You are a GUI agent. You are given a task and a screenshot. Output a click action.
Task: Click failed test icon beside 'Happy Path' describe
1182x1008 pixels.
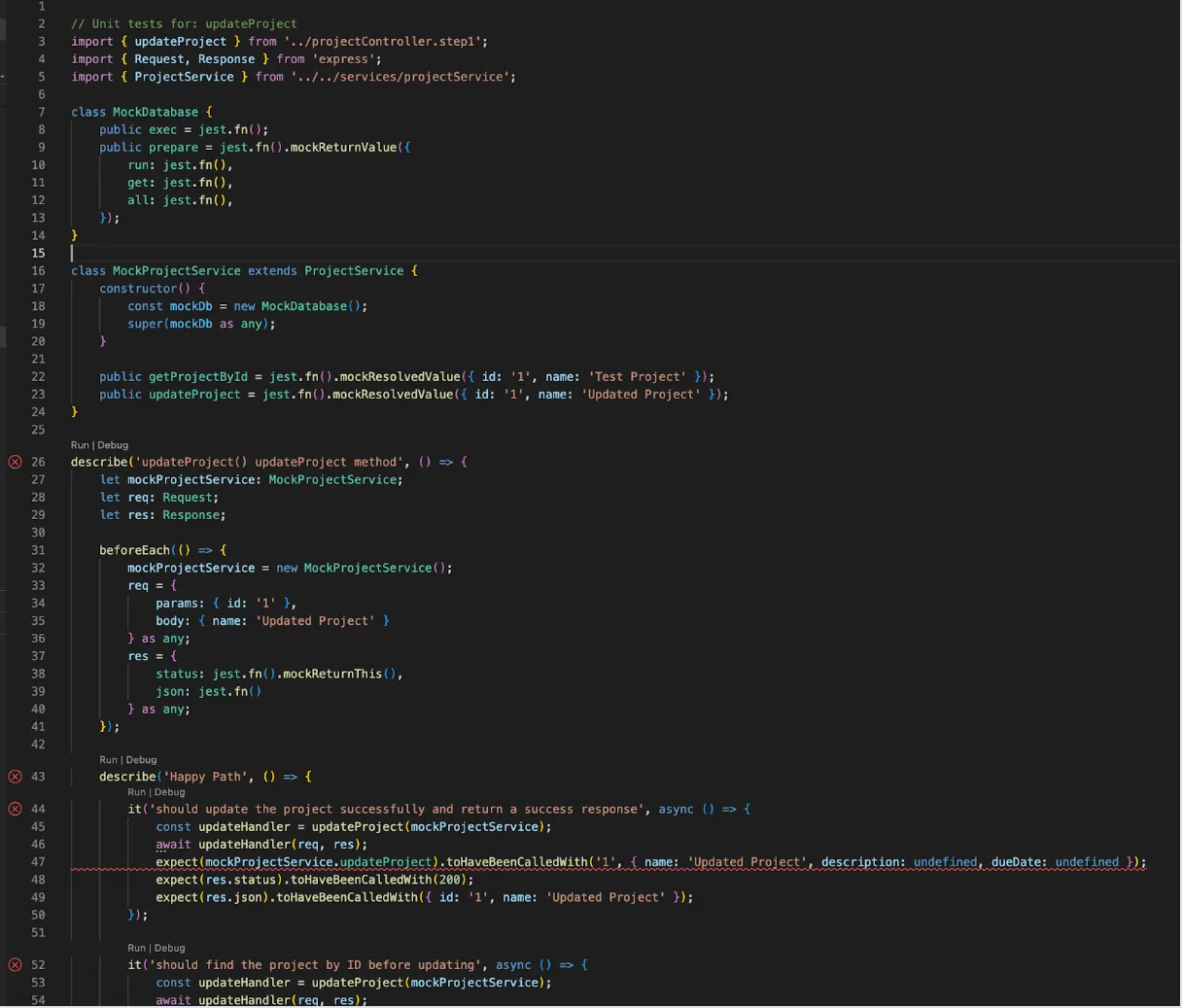coord(15,777)
